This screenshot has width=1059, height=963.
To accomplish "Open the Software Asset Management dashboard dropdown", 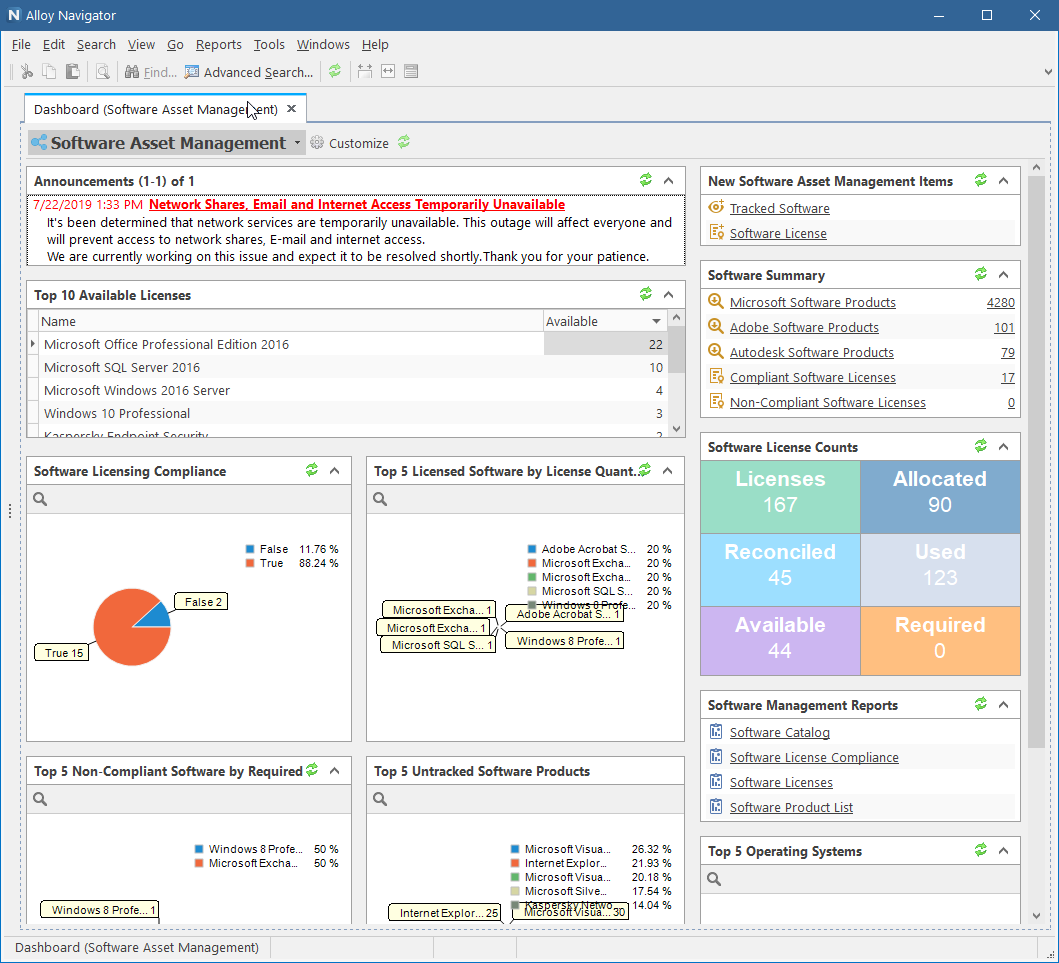I will coord(298,142).
